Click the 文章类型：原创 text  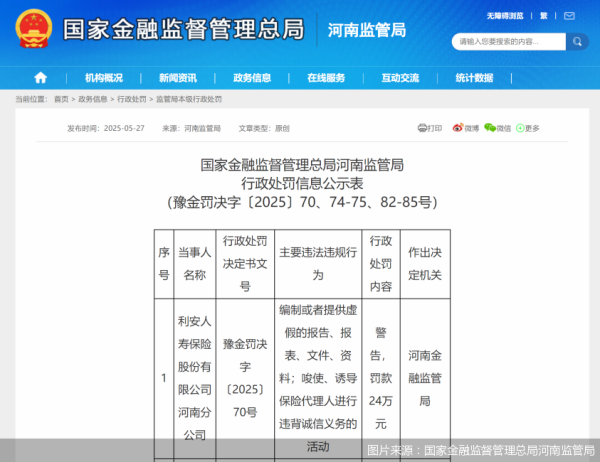(264, 128)
